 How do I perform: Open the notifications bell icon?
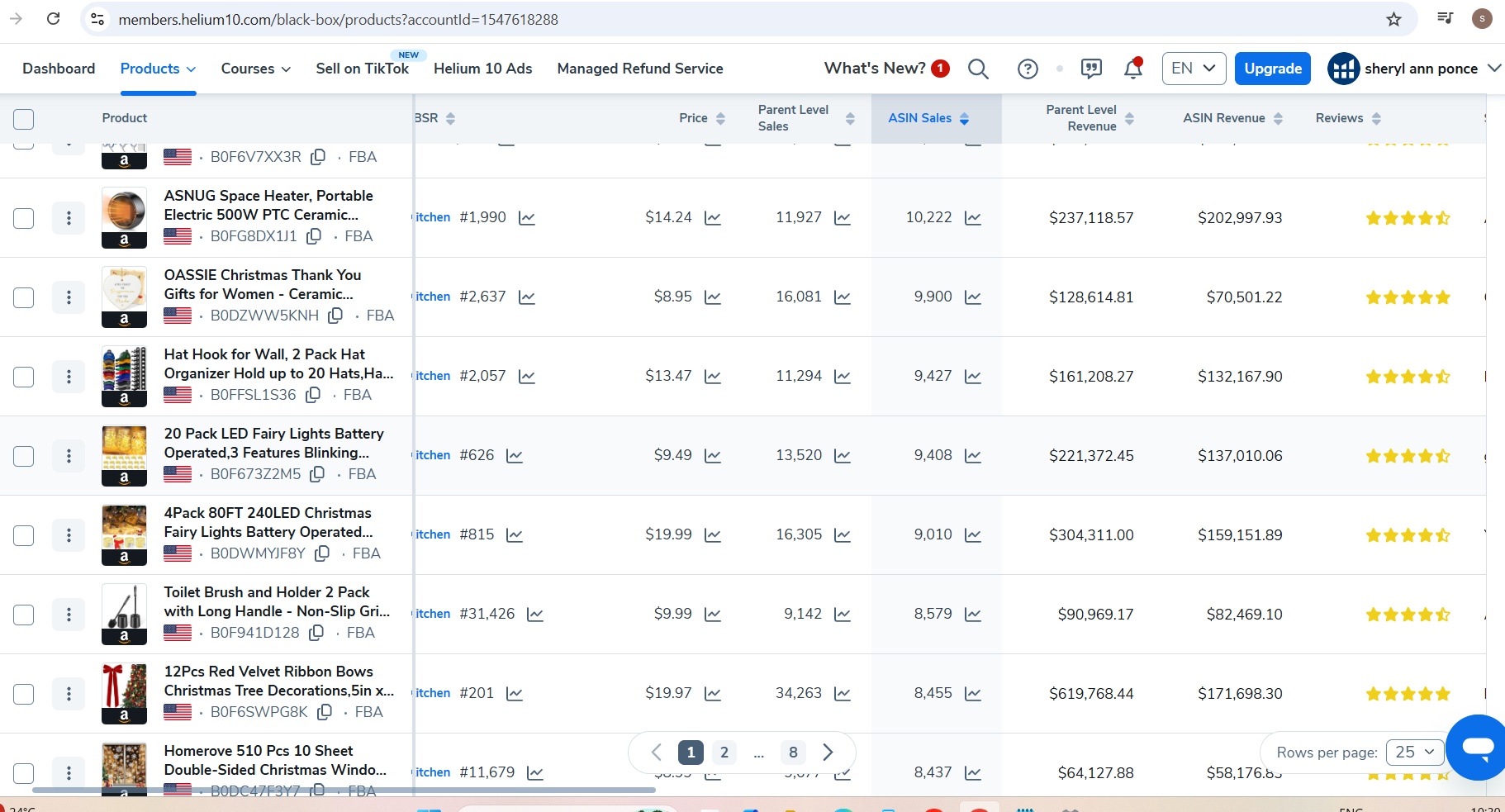1133,69
